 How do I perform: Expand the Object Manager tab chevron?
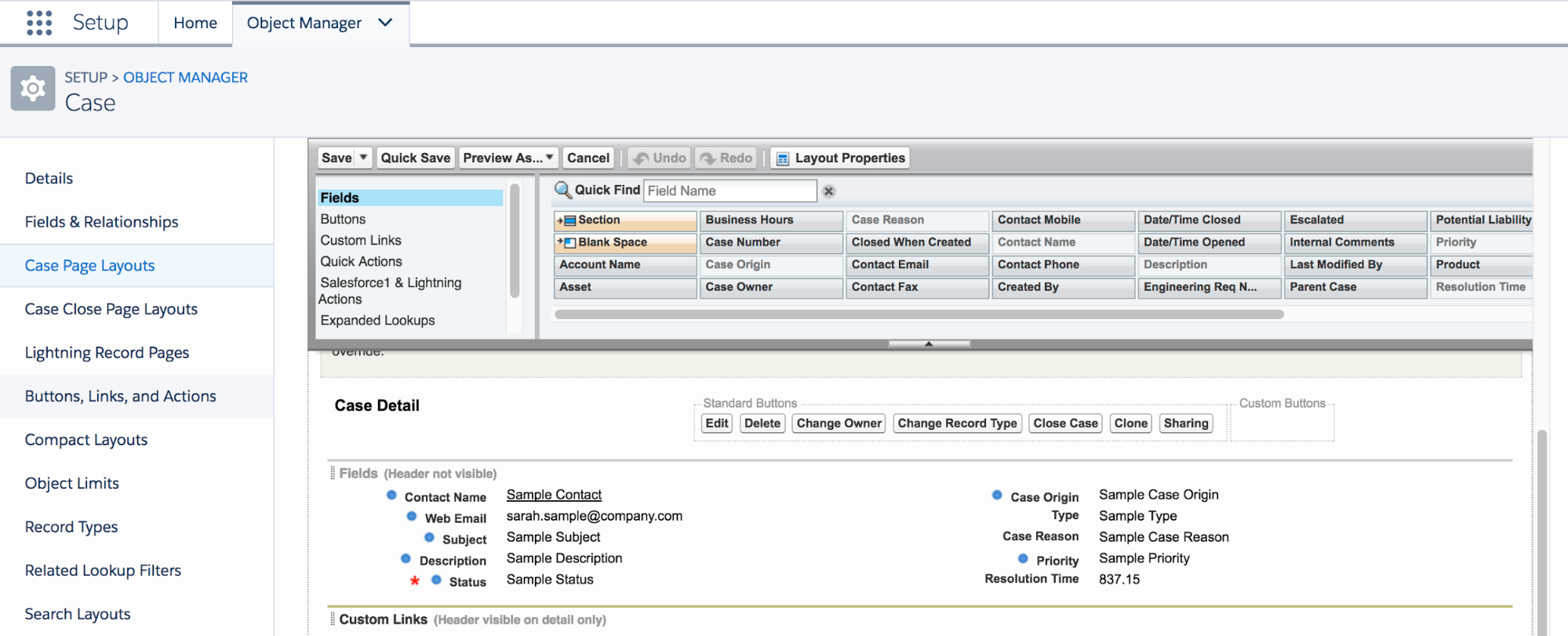tap(385, 23)
